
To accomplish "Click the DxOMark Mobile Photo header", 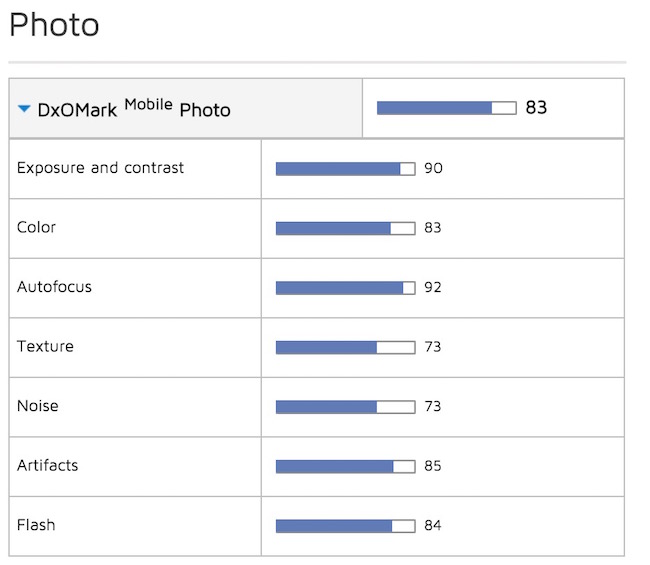I will (133, 109).
